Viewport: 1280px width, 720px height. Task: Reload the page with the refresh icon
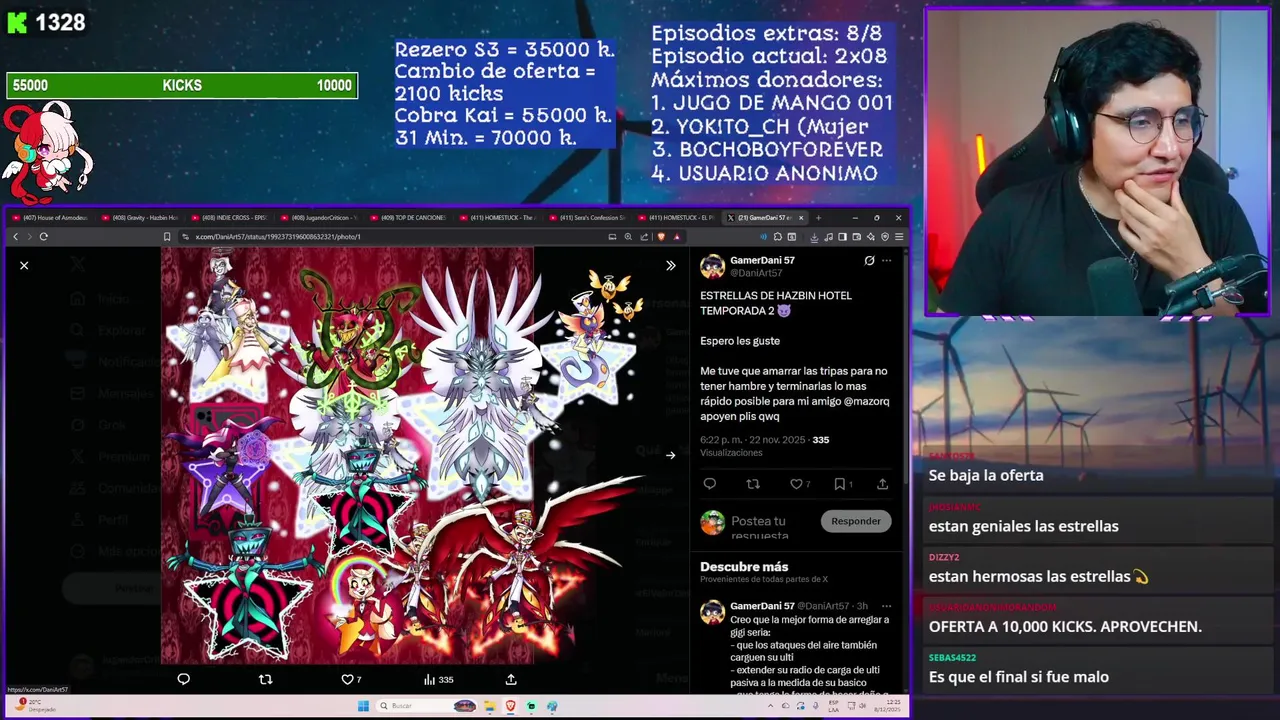(x=44, y=237)
